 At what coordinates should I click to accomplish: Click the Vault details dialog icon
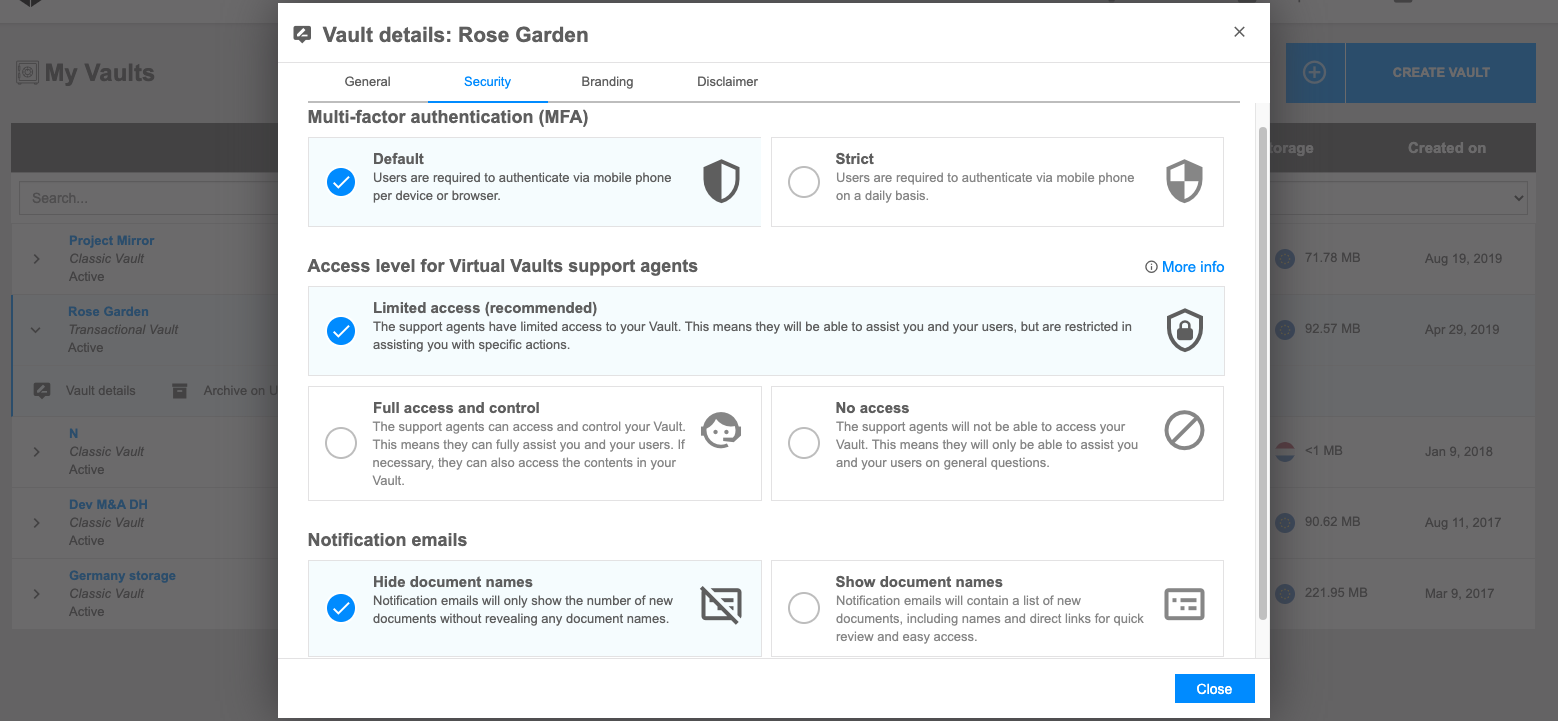(x=302, y=34)
